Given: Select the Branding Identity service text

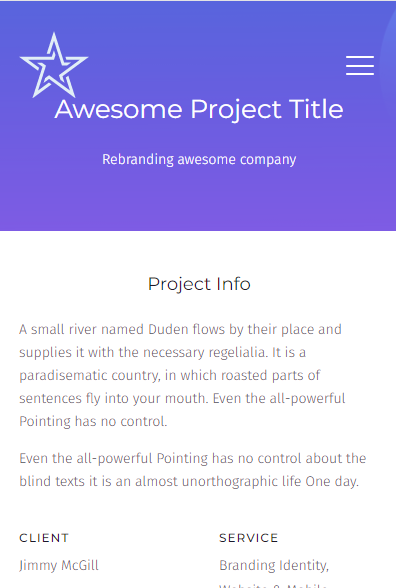Looking at the screenshot, I should pyautogui.click(x=274, y=565).
